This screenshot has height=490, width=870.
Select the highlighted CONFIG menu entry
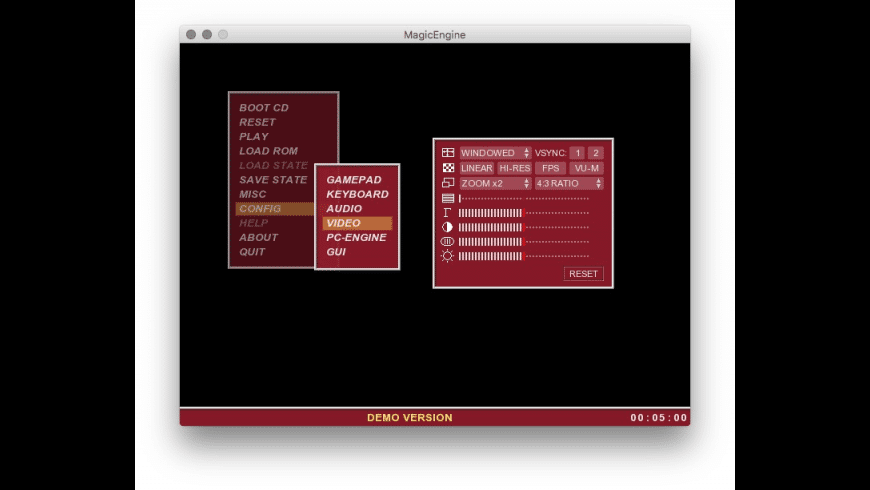coord(275,209)
